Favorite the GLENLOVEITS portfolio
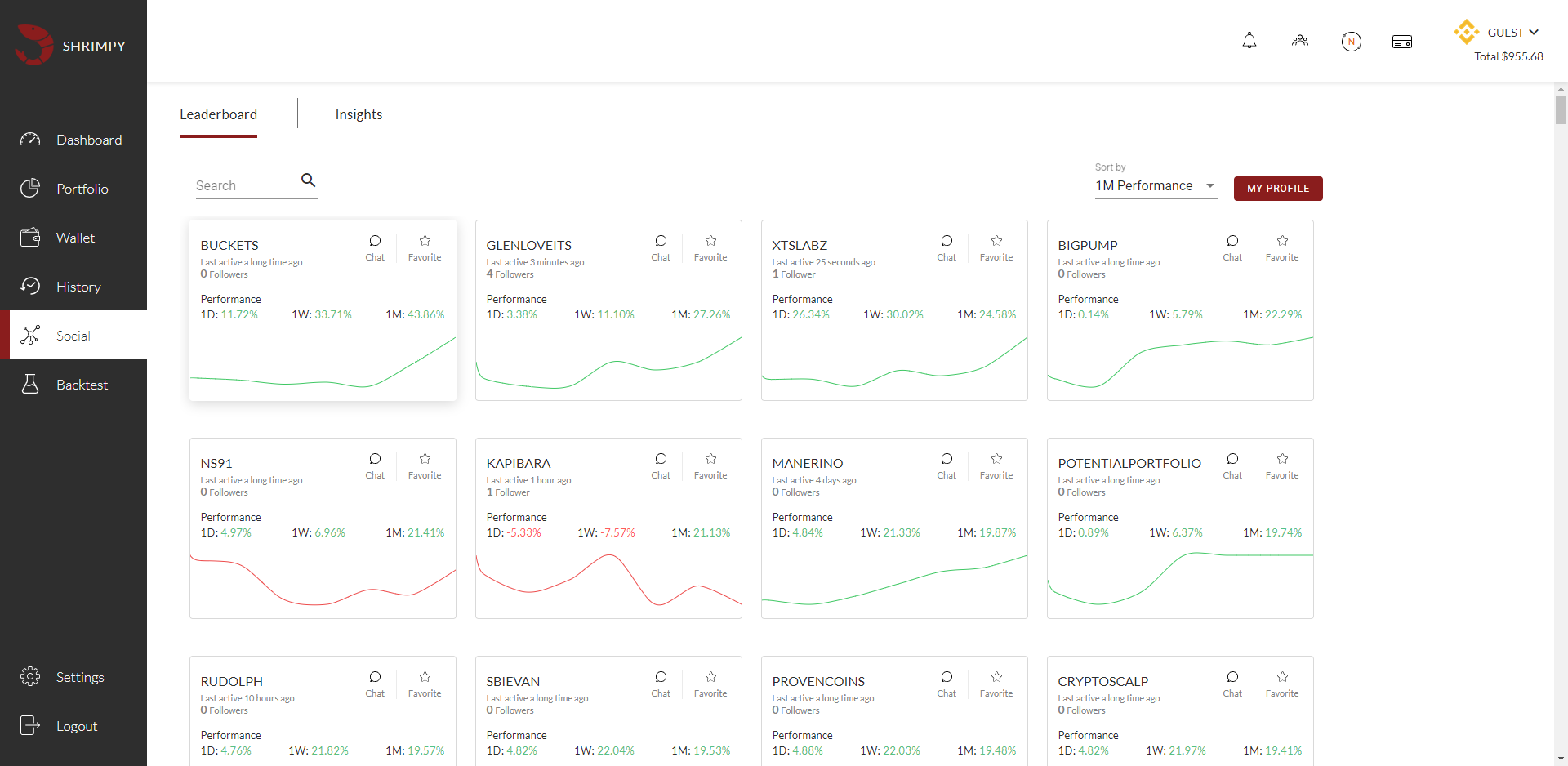Image resolution: width=1568 pixels, height=766 pixels. pos(710,247)
